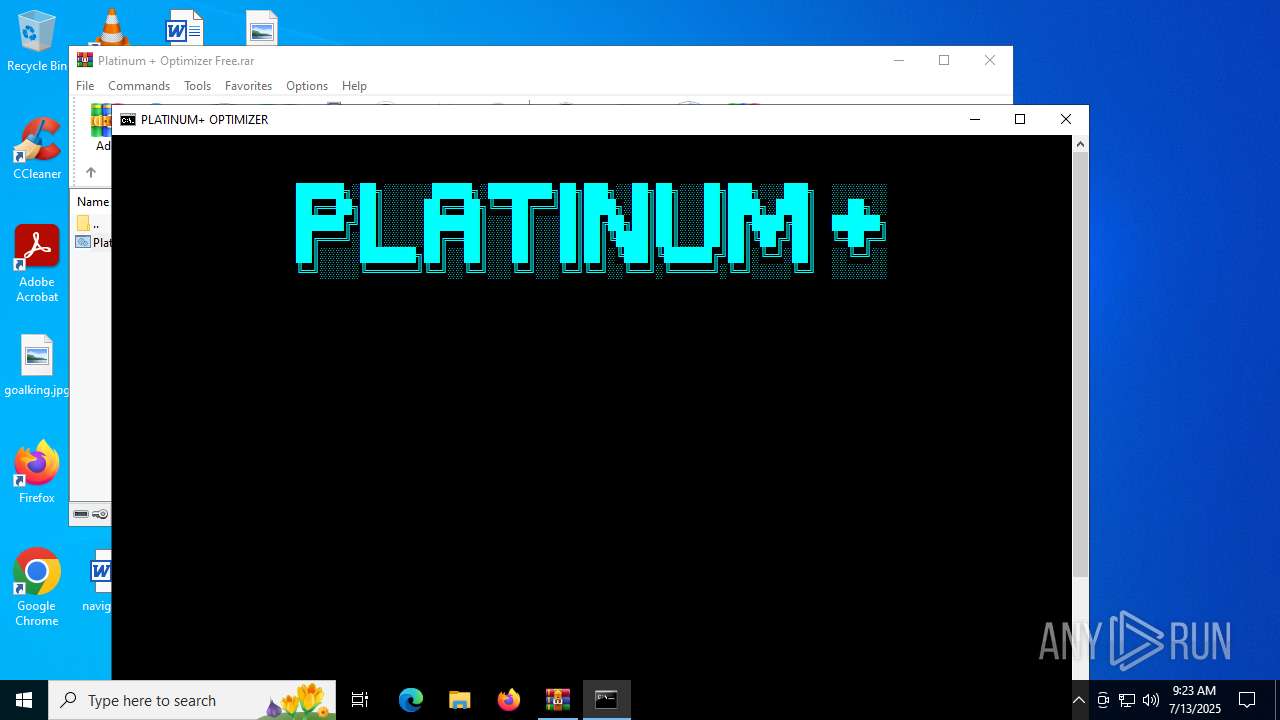Screen dimensions: 1280x720
Task: Click the WinRAR title bar app icon
Action: 85,60
